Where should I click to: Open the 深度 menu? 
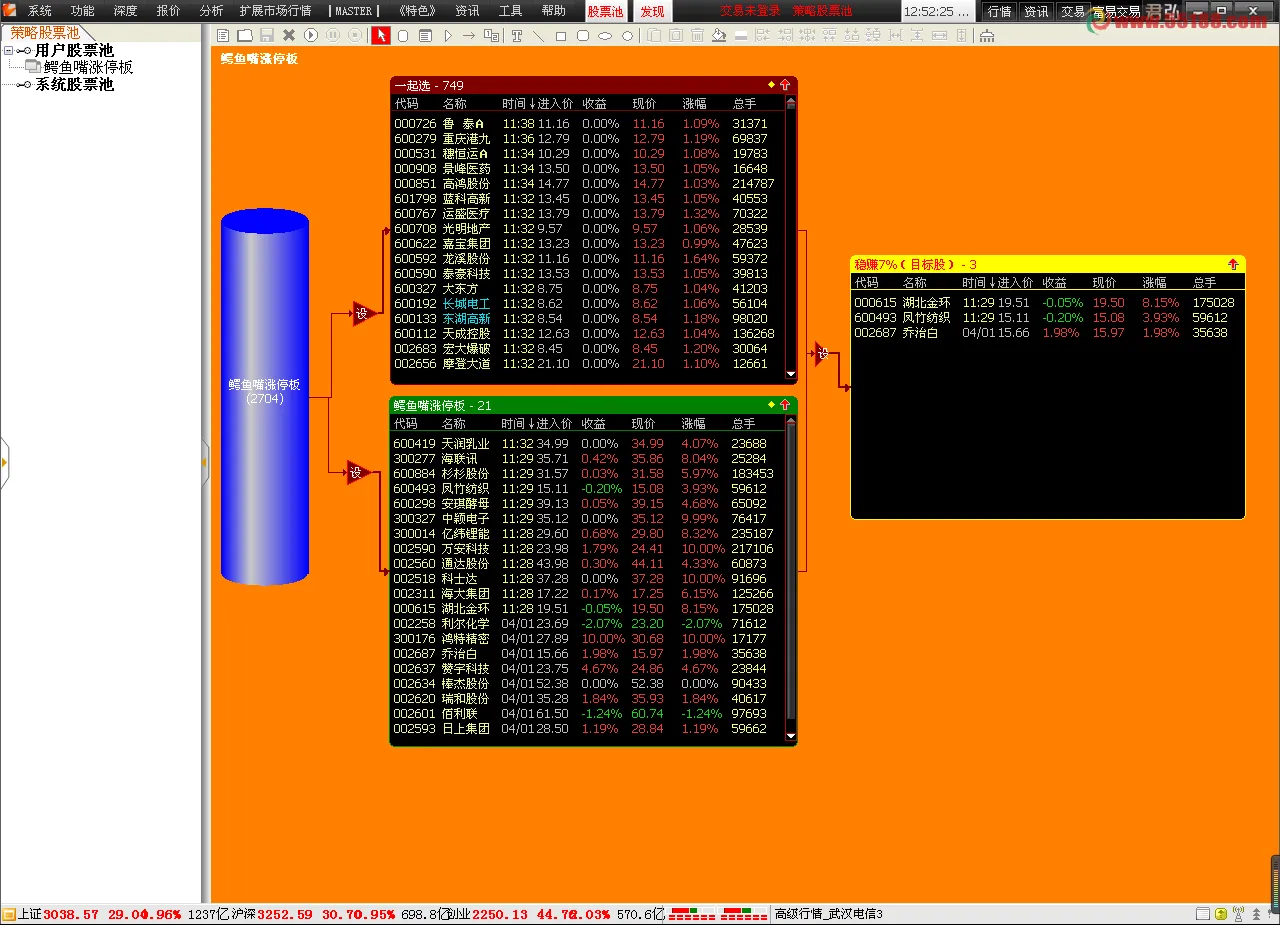point(126,11)
